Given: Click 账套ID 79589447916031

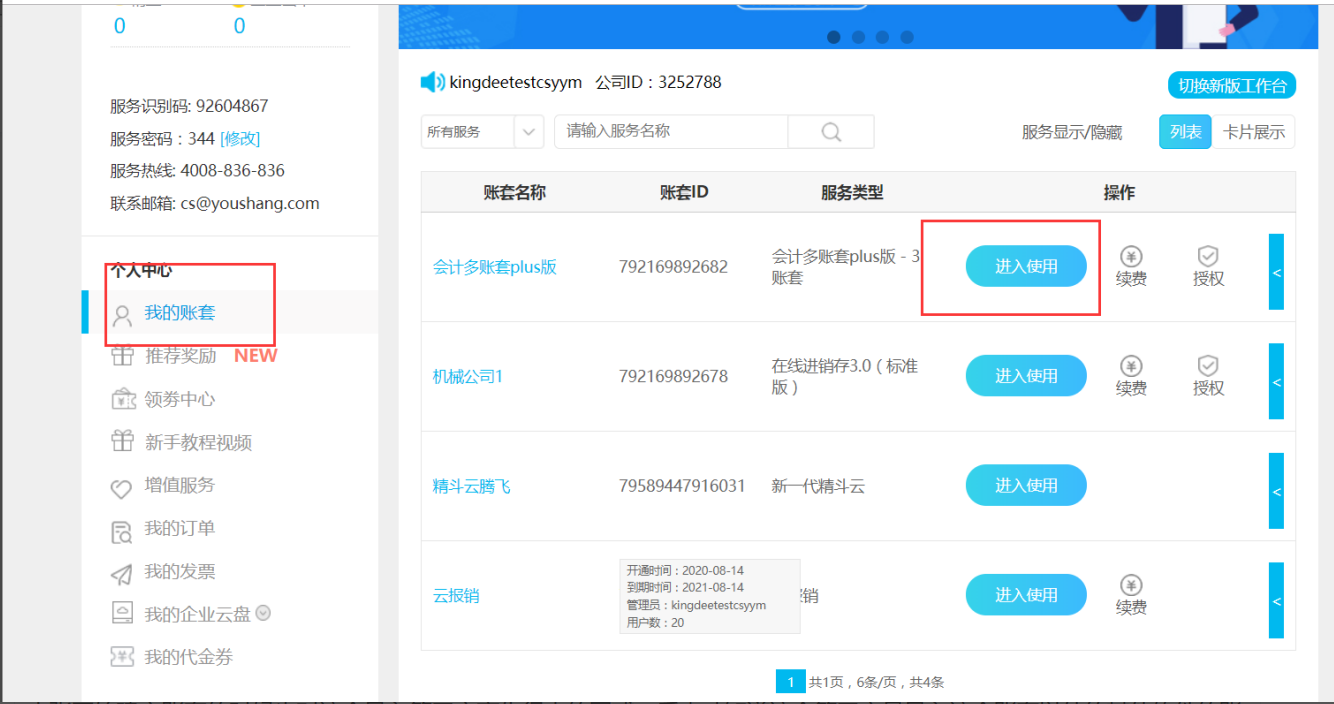Looking at the screenshot, I should click(x=682, y=486).
